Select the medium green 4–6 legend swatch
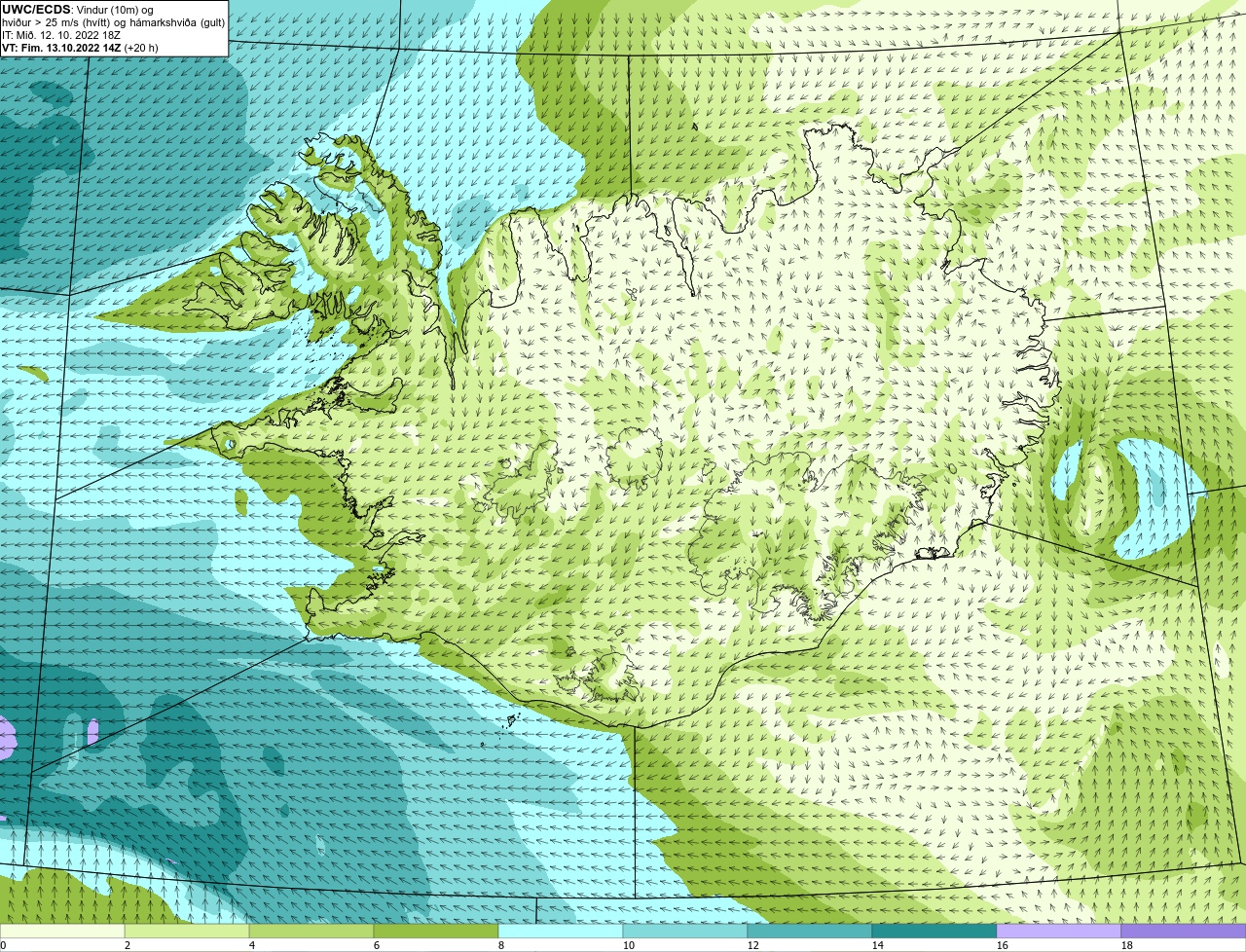This screenshot has height=952, width=1246. [311, 932]
